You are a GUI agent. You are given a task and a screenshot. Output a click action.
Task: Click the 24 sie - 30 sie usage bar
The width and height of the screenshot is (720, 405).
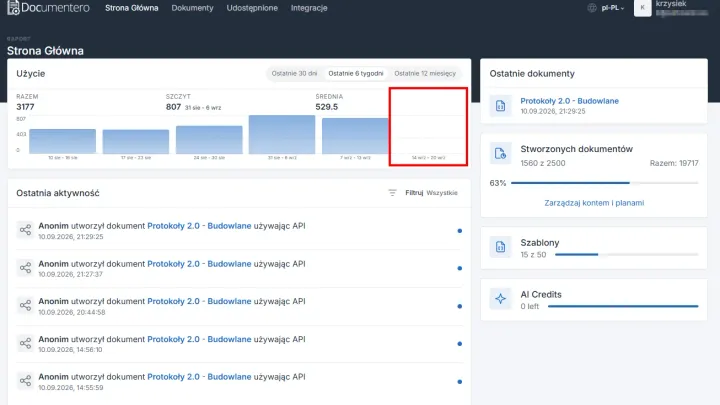tap(209, 140)
